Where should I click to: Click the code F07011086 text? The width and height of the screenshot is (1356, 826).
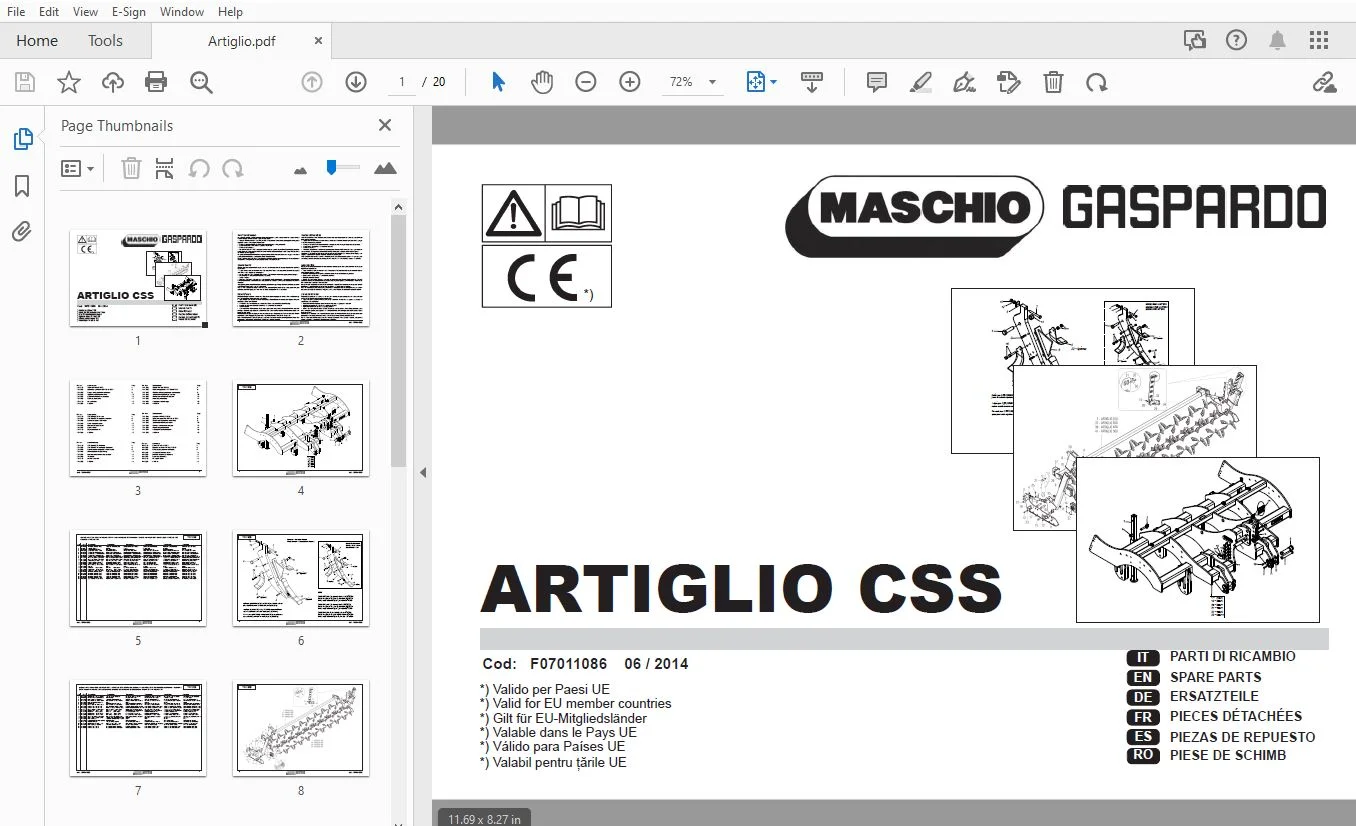click(x=568, y=664)
